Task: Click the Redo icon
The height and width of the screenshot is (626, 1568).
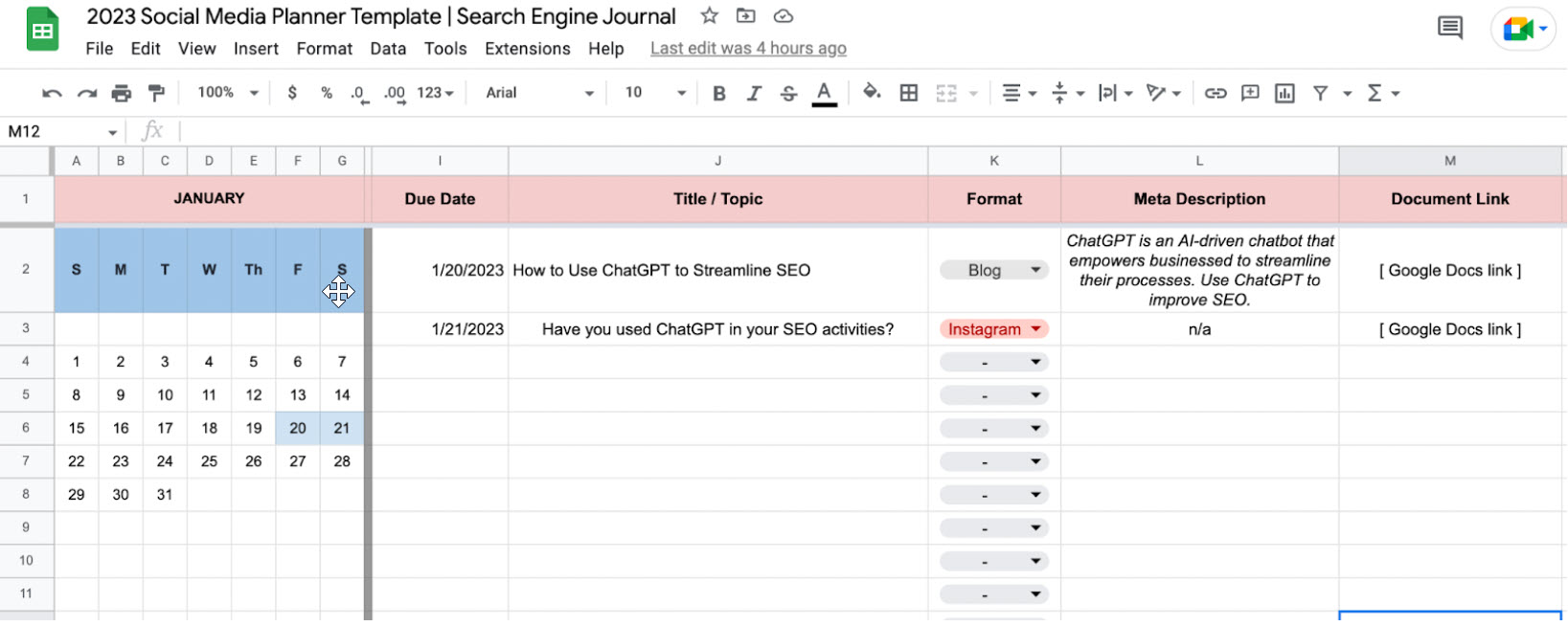Action: click(87, 93)
